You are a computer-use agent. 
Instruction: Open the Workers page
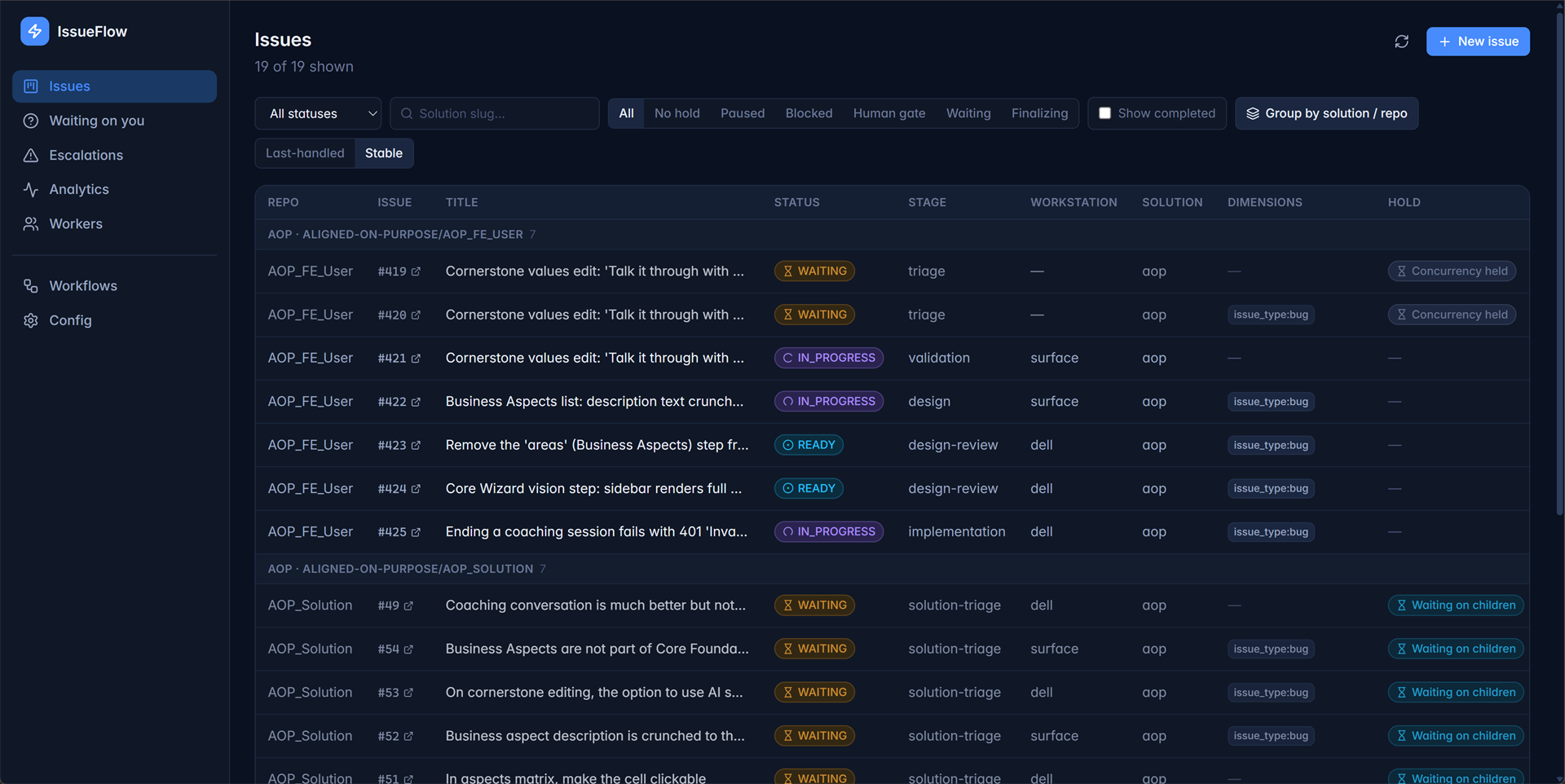click(114, 223)
